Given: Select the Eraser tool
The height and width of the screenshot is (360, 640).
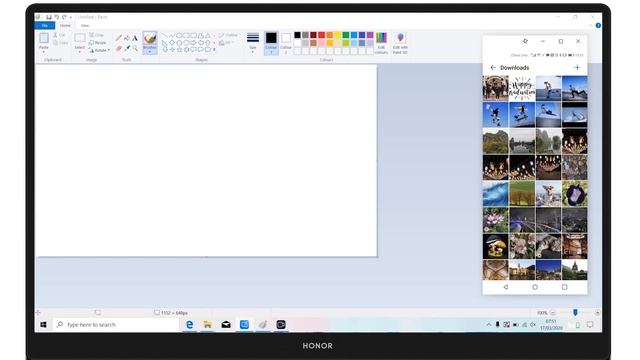Looking at the screenshot, I should pos(118,48).
